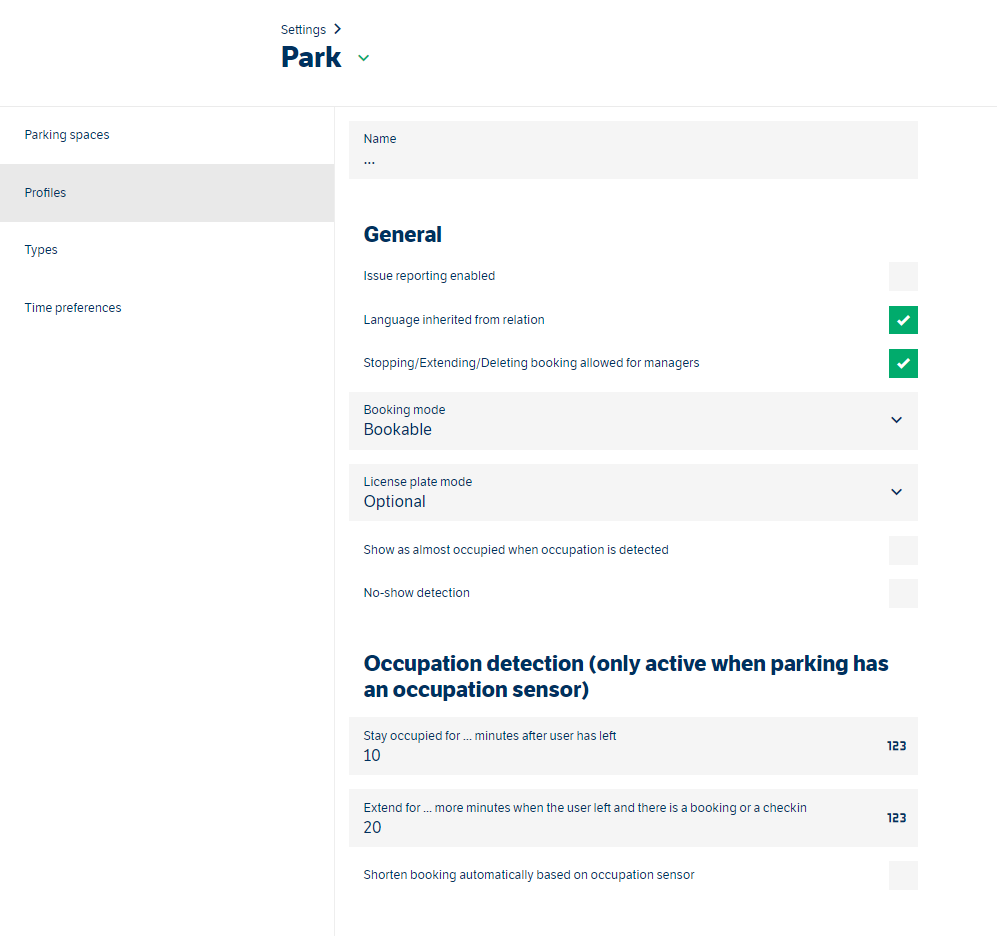
Task: Open the Booking mode dropdown
Action: pos(633,421)
